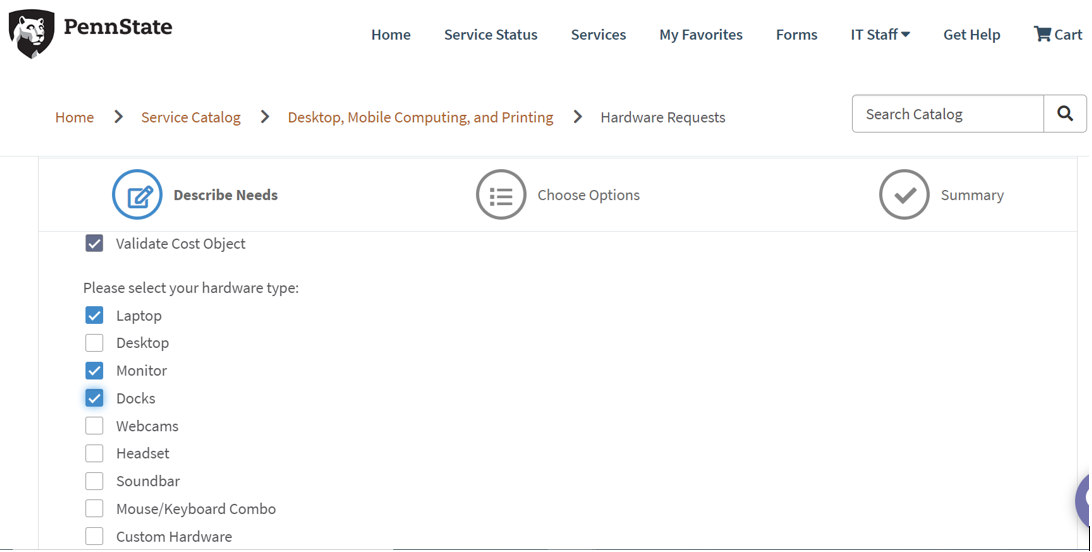Select the Describe Needs pencil step icon
This screenshot has width=1092, height=552.
tap(137, 195)
